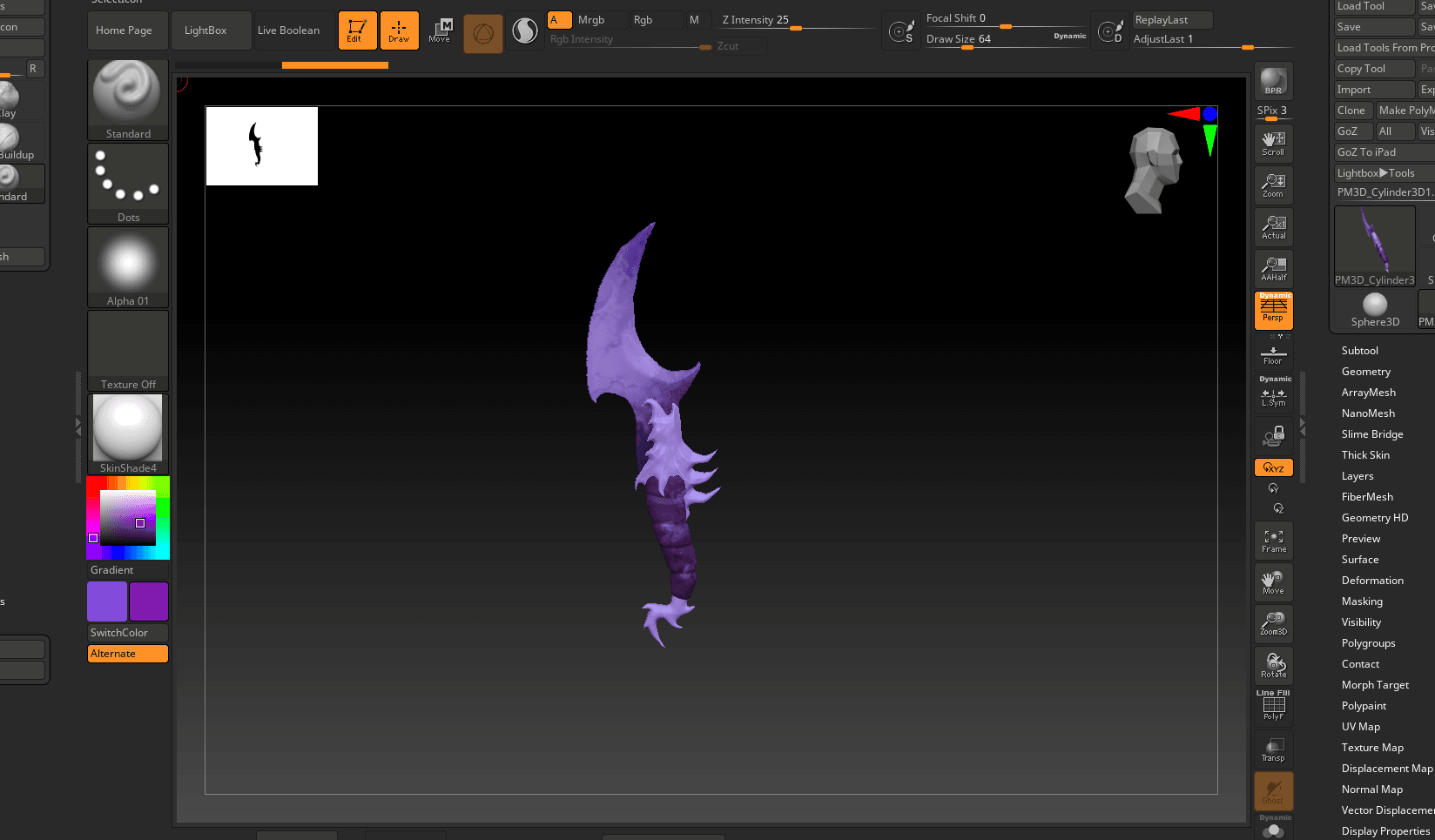Click the Clone button
This screenshot has height=840, width=1435.
1353,111
